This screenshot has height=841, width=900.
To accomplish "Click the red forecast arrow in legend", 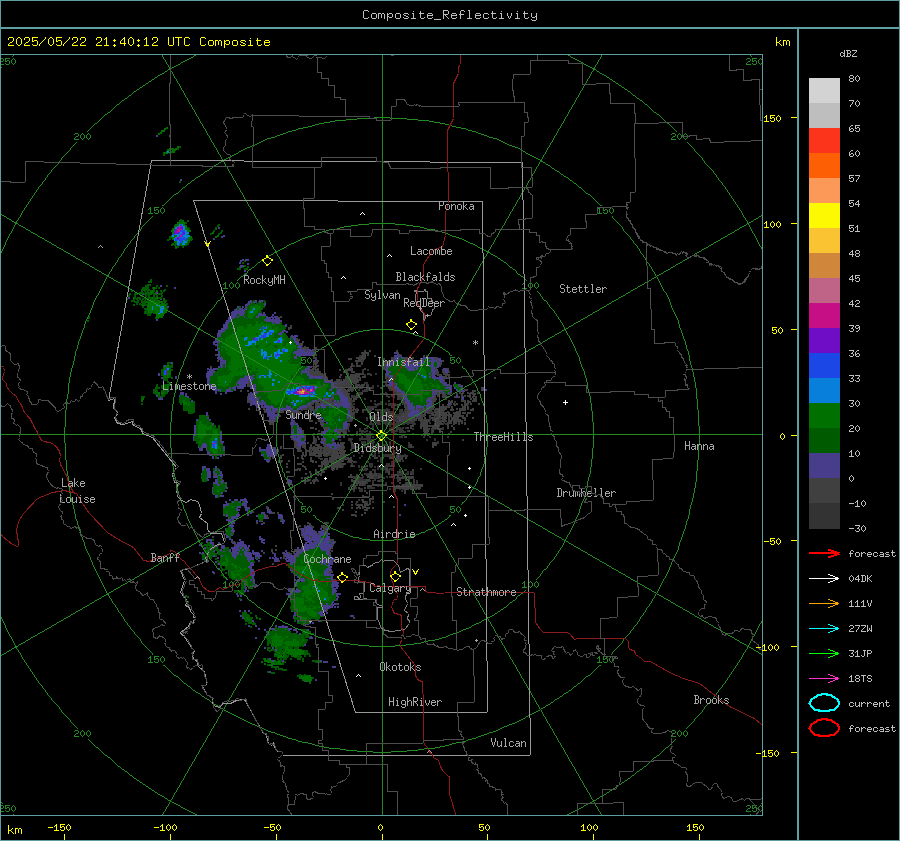I will coord(824,553).
